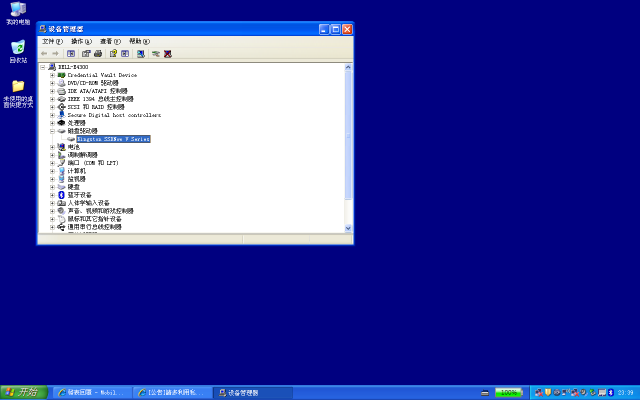Click the 计算机 computer category icon

point(61,171)
